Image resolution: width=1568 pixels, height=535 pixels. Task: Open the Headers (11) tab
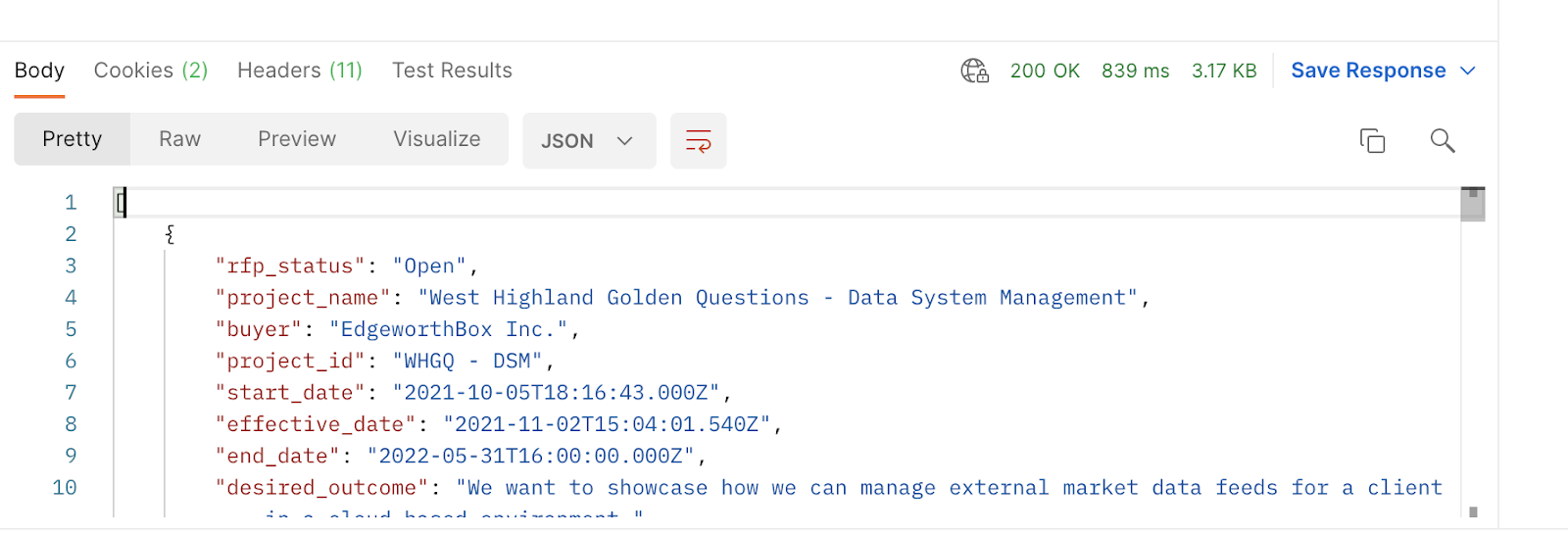coord(300,71)
